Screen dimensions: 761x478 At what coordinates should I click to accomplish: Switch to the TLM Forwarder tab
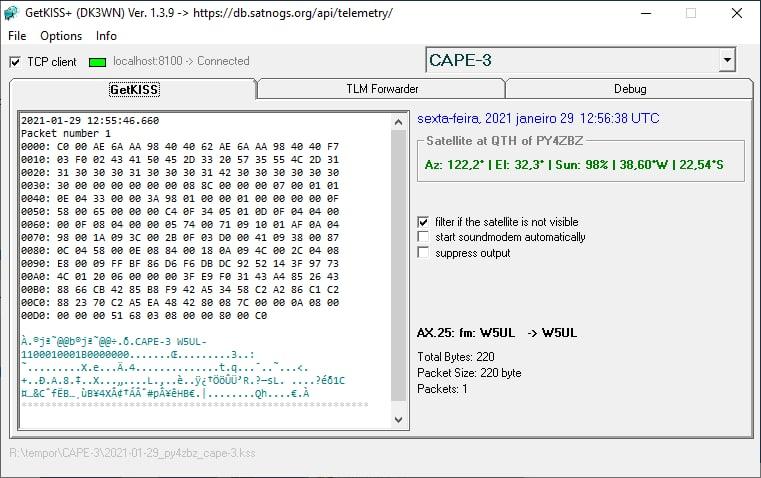[382, 89]
